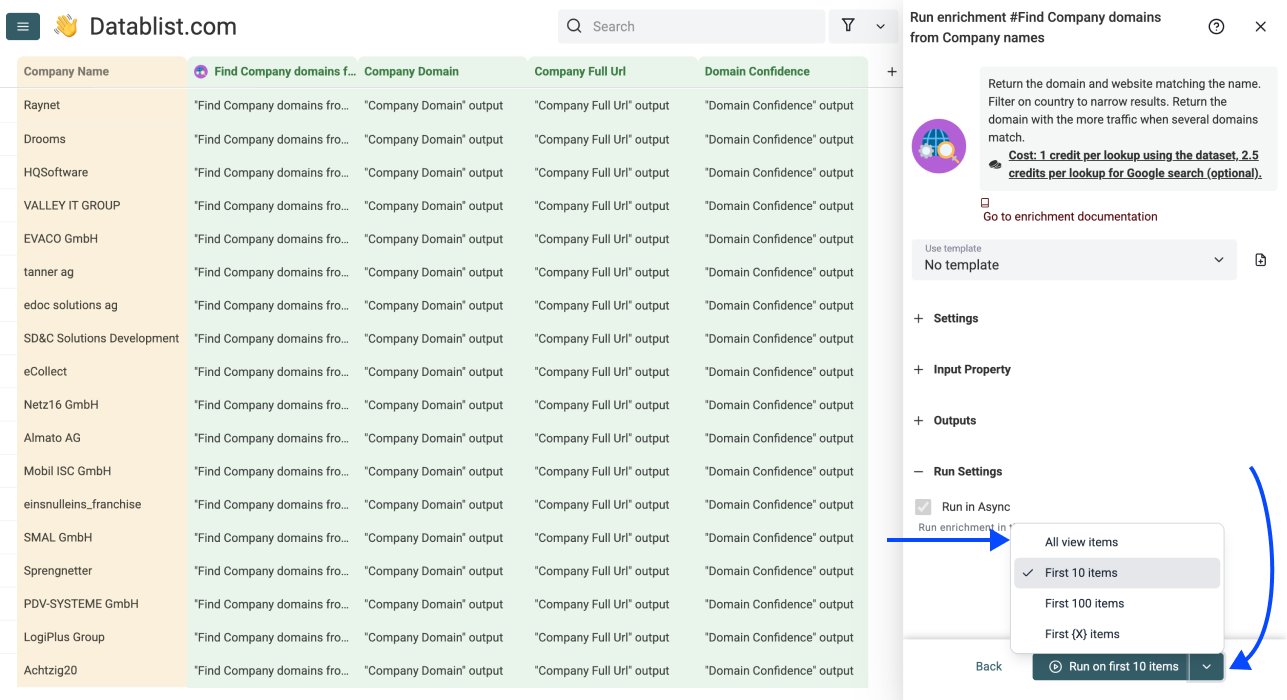Viewport: 1287px width, 700px height.
Task: Open enrichment help question mark icon
Action: 1216,27
